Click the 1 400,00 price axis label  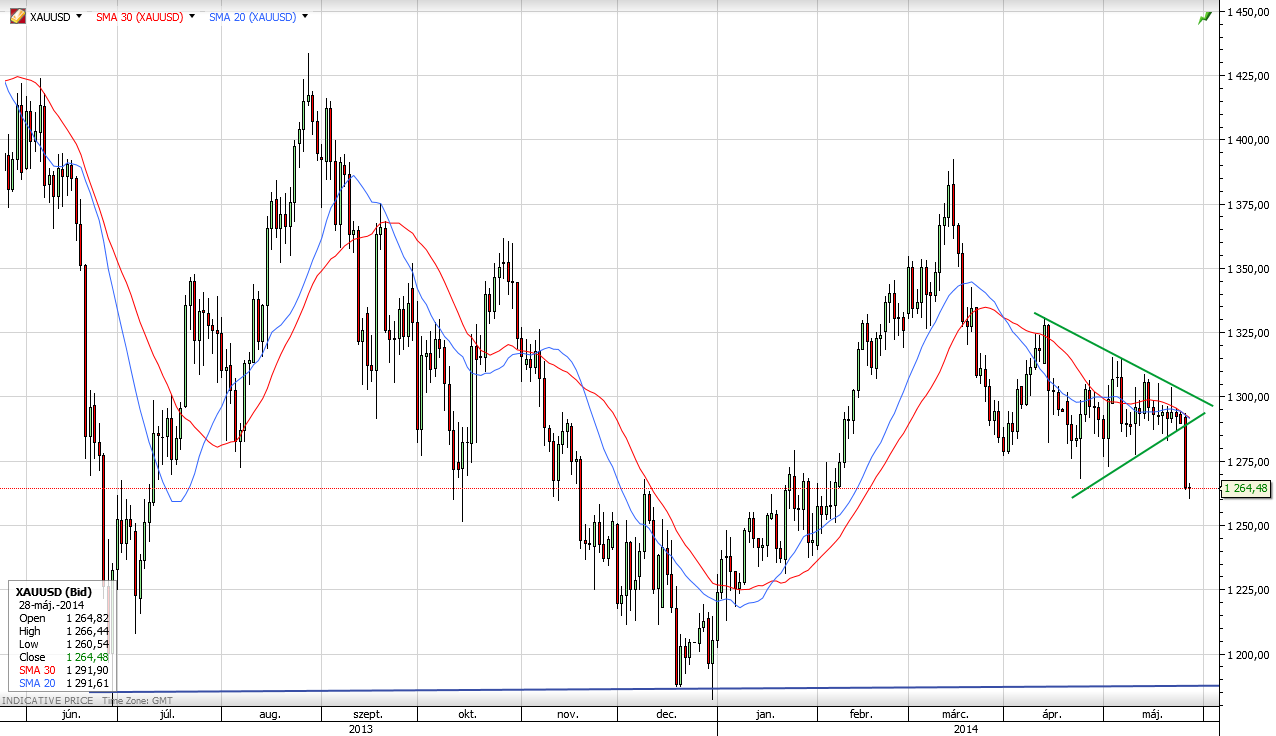click(1248, 140)
